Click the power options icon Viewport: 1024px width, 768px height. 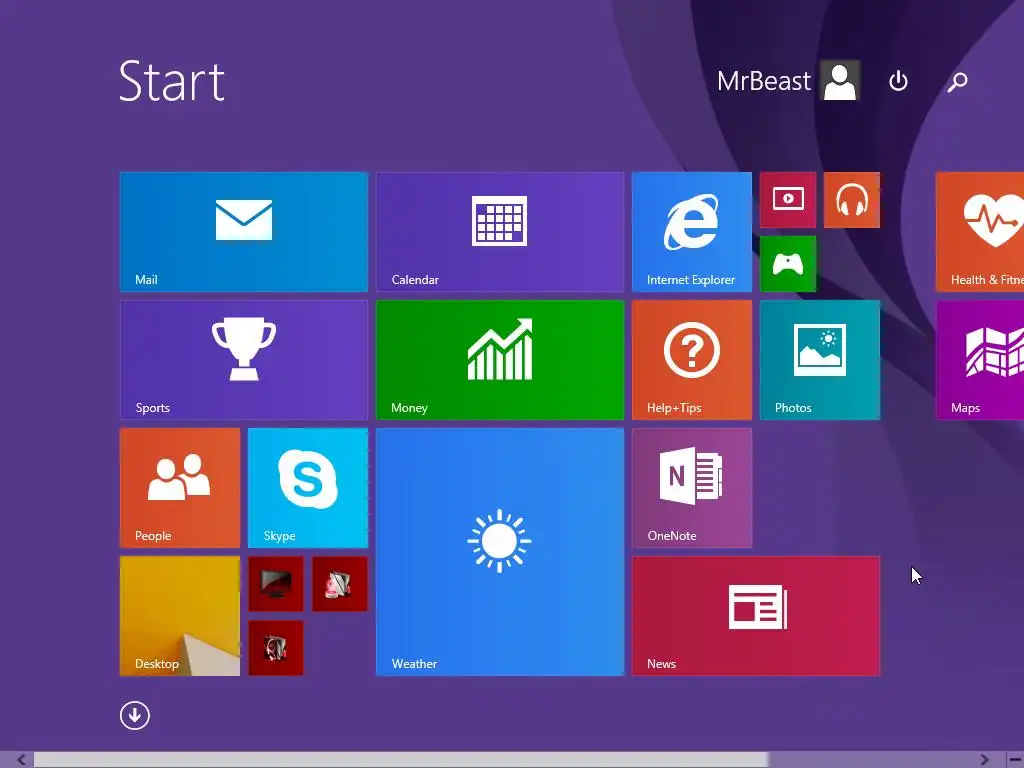coord(899,81)
